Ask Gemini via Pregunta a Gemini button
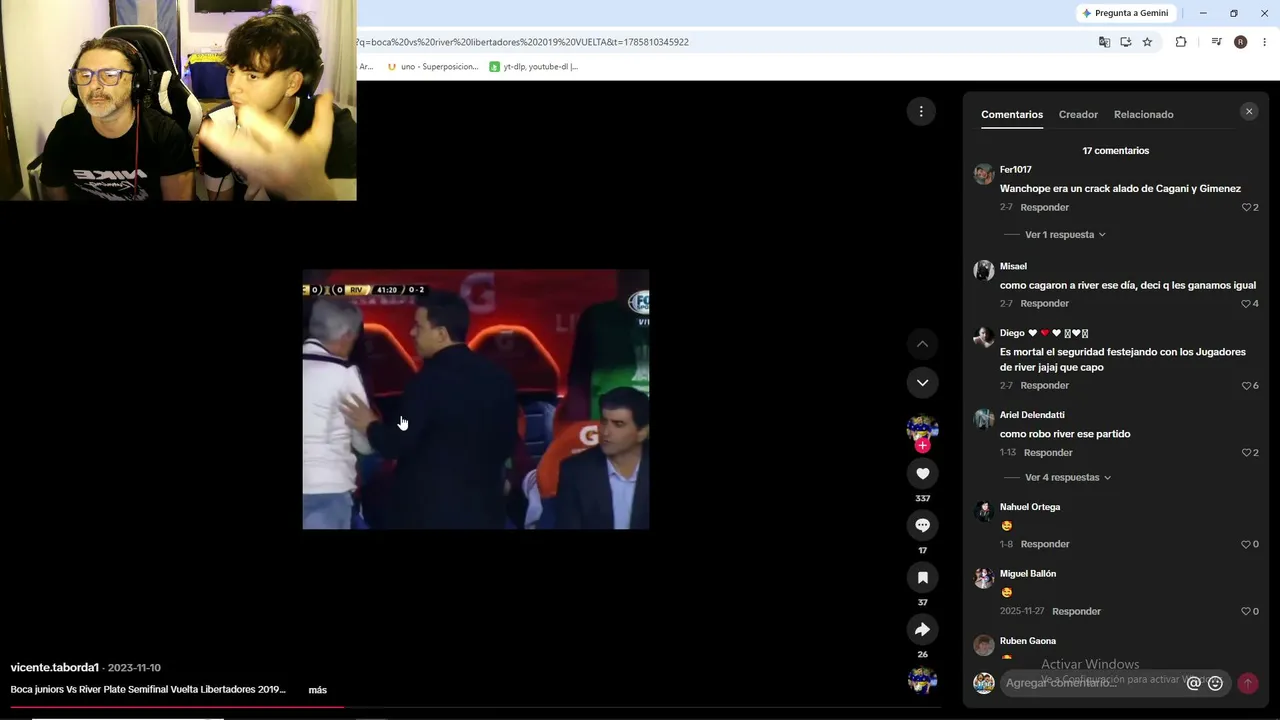 pos(1125,13)
